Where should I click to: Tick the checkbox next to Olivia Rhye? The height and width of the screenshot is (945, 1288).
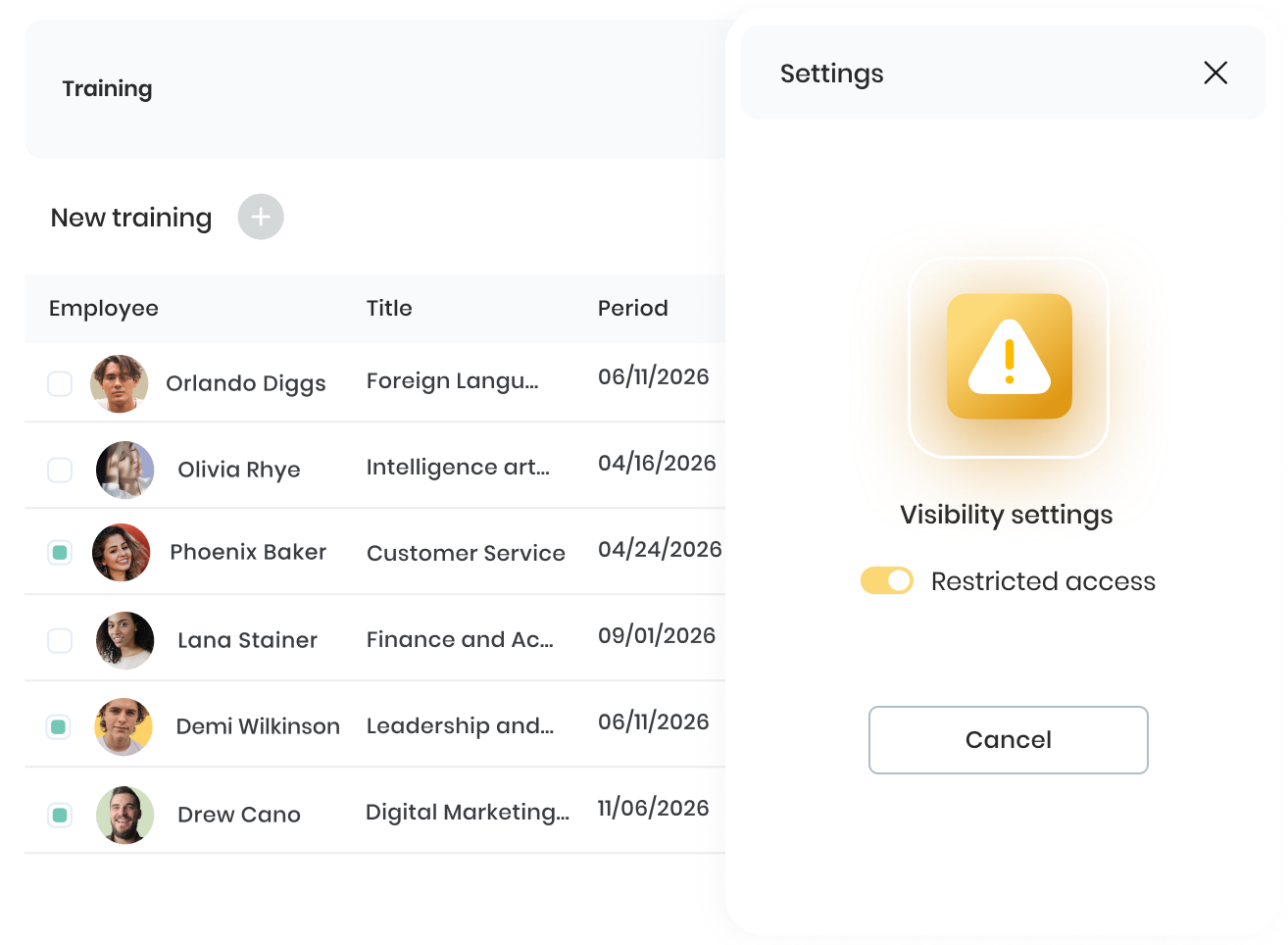click(60, 470)
